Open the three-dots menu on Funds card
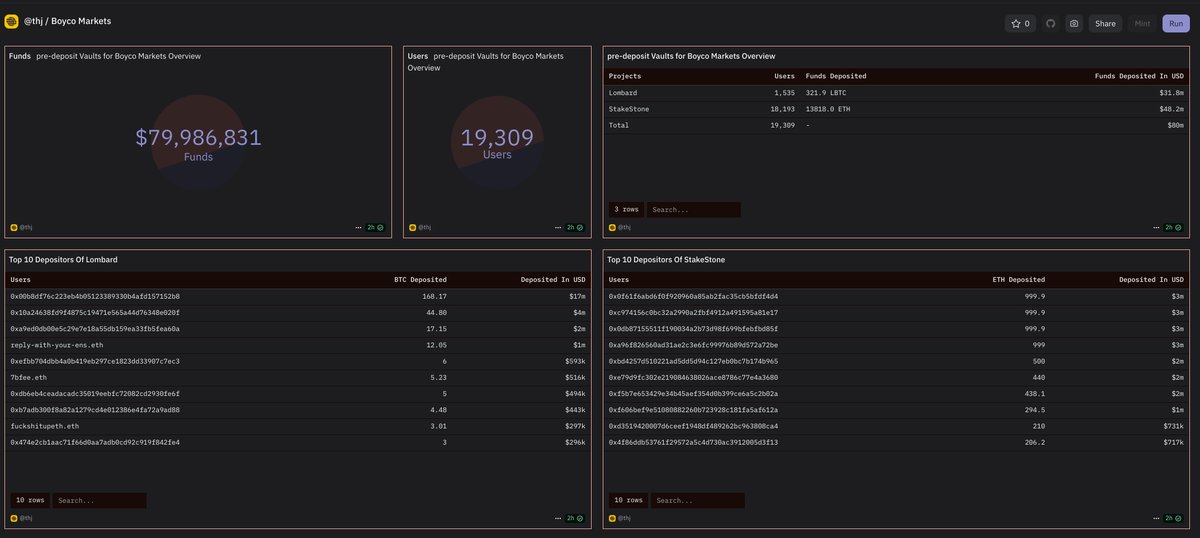 [x=358, y=227]
